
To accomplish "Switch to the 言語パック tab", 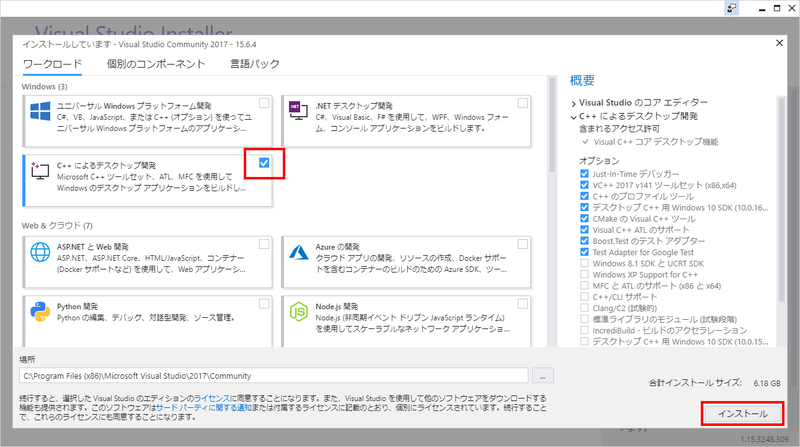I will click(255, 64).
